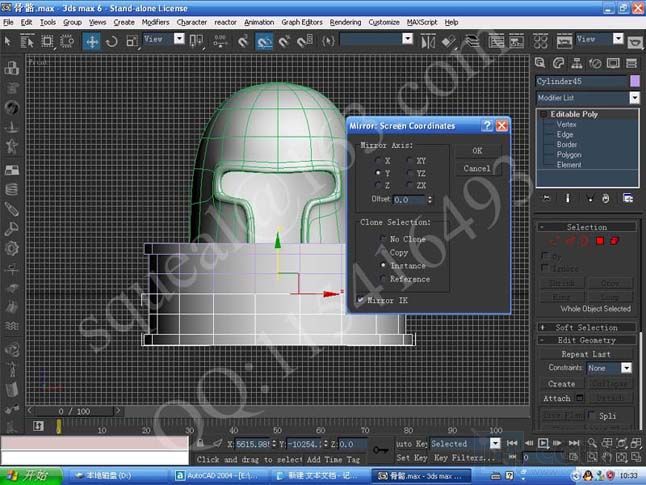Open the Animation menu

pyautogui.click(x=259, y=22)
